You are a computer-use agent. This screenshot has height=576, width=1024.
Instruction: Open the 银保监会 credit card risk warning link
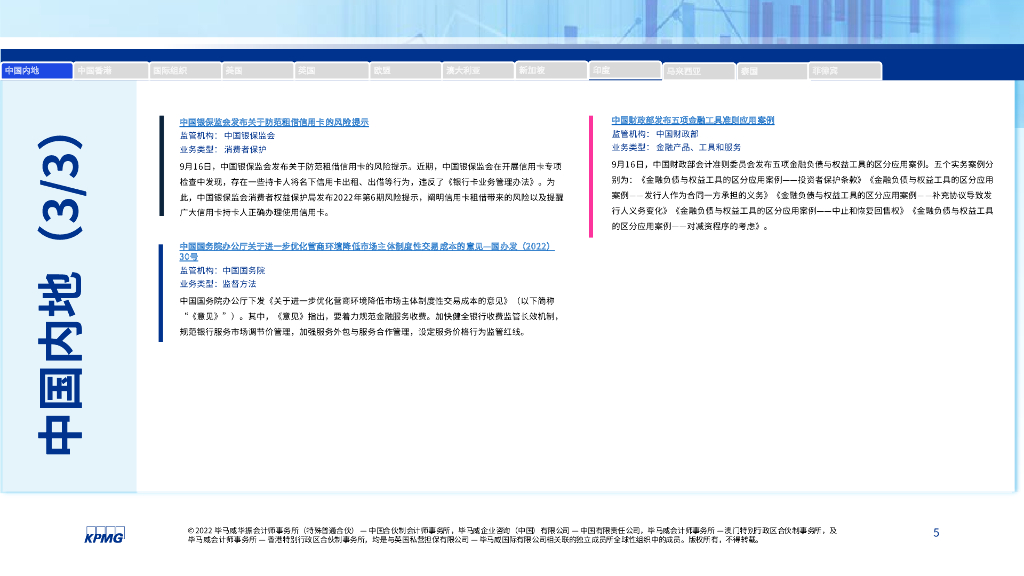[x=274, y=122]
